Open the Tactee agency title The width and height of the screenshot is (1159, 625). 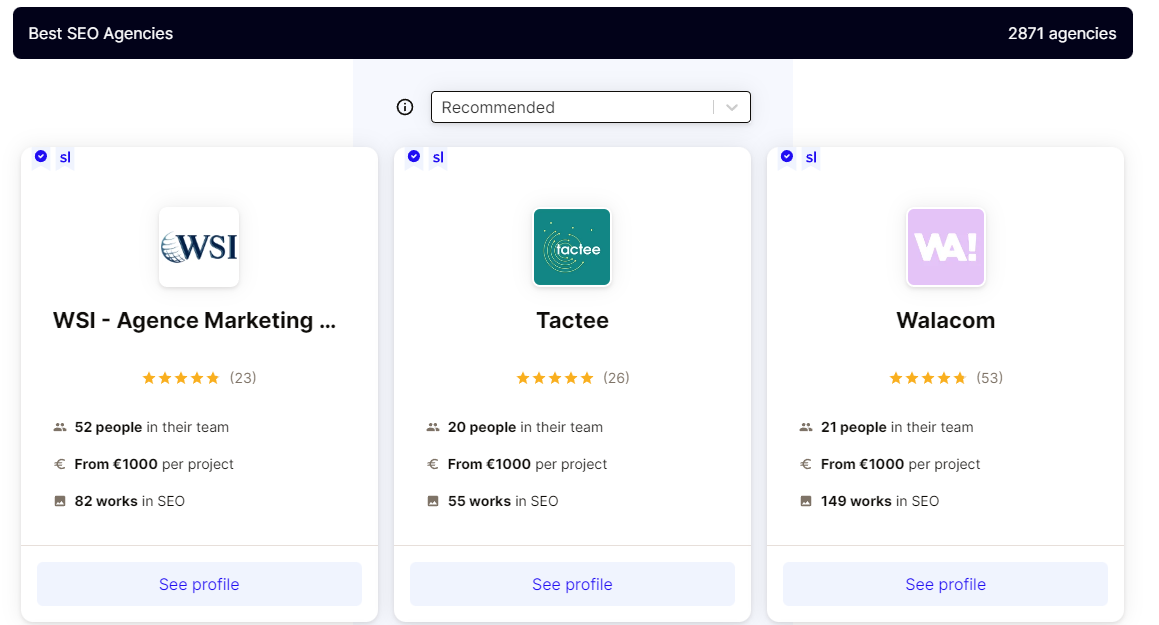(572, 321)
